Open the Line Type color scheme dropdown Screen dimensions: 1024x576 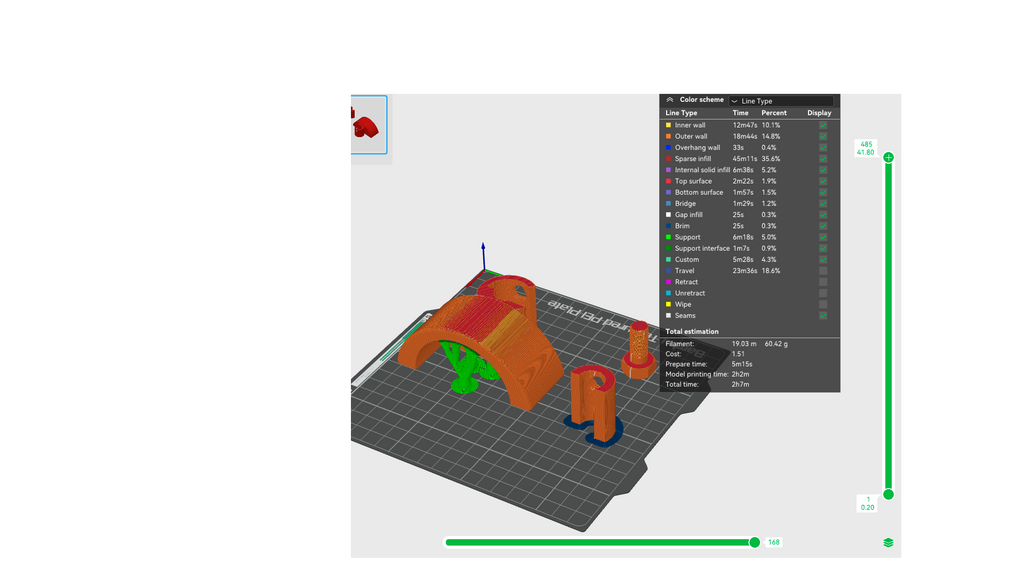(781, 101)
